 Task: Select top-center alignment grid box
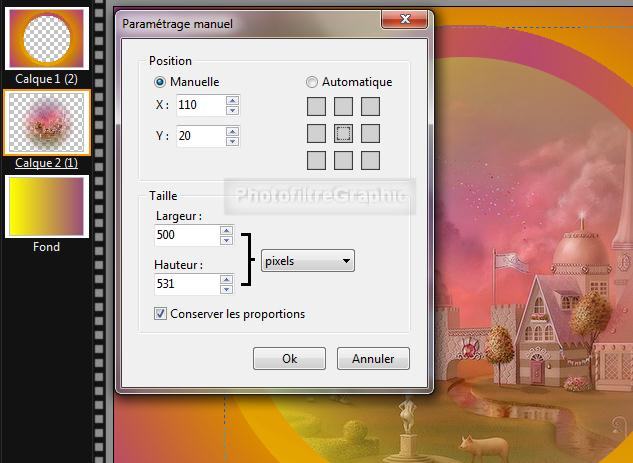coord(343,106)
